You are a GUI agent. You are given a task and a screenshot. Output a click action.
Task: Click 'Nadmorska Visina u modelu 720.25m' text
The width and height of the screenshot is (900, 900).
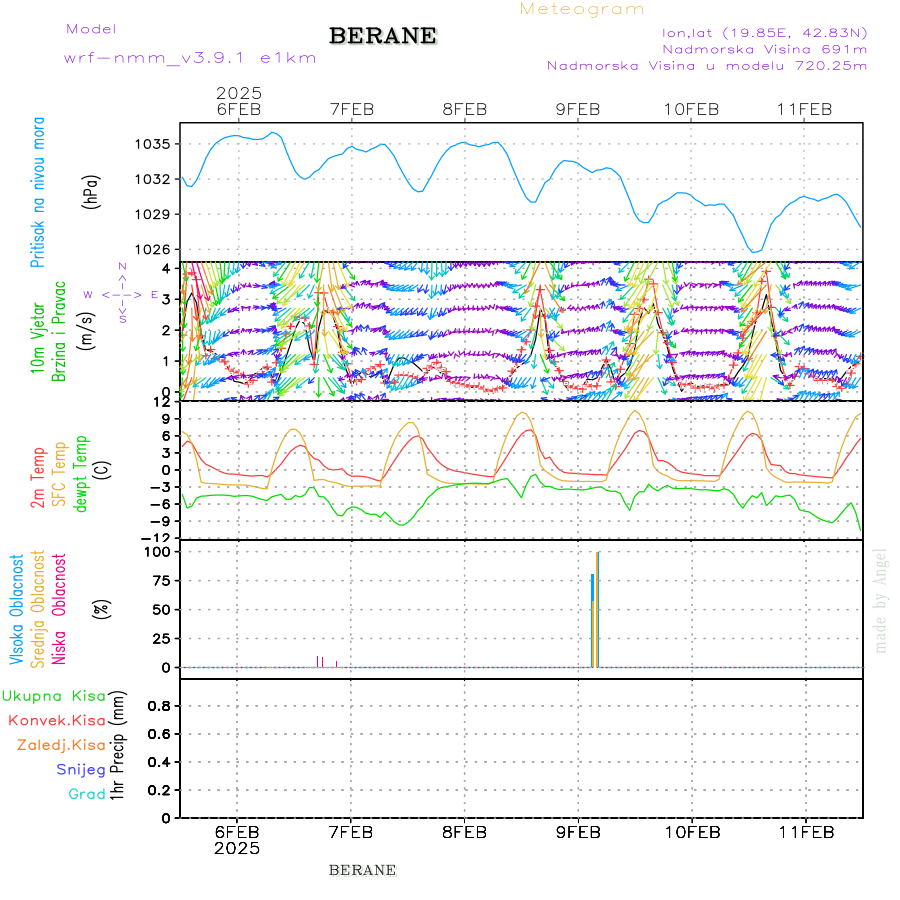tap(707, 65)
